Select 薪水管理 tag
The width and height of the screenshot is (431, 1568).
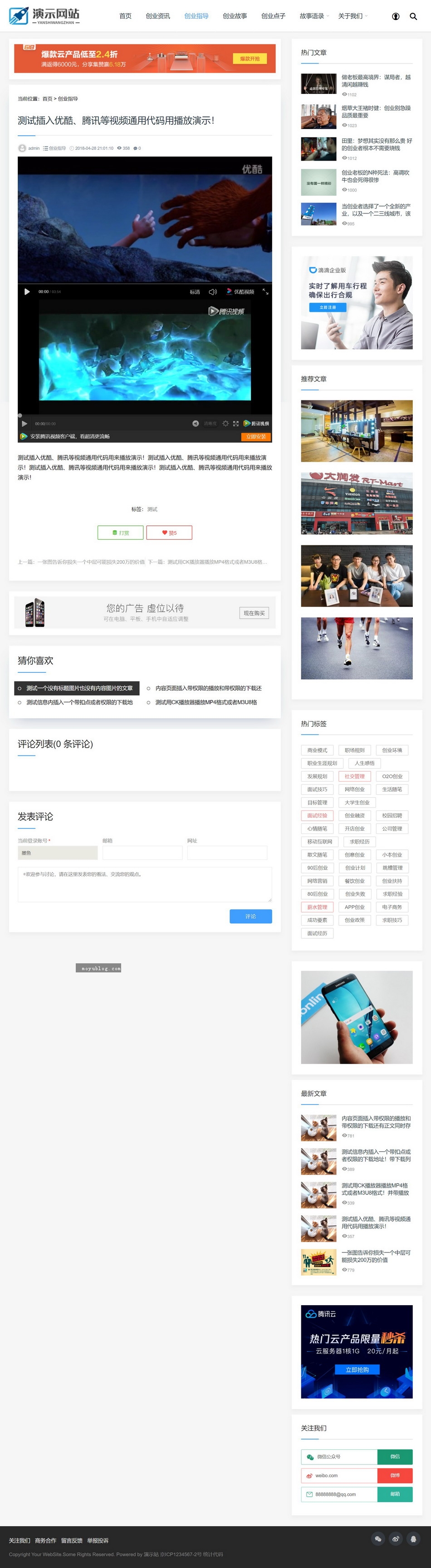[x=317, y=907]
